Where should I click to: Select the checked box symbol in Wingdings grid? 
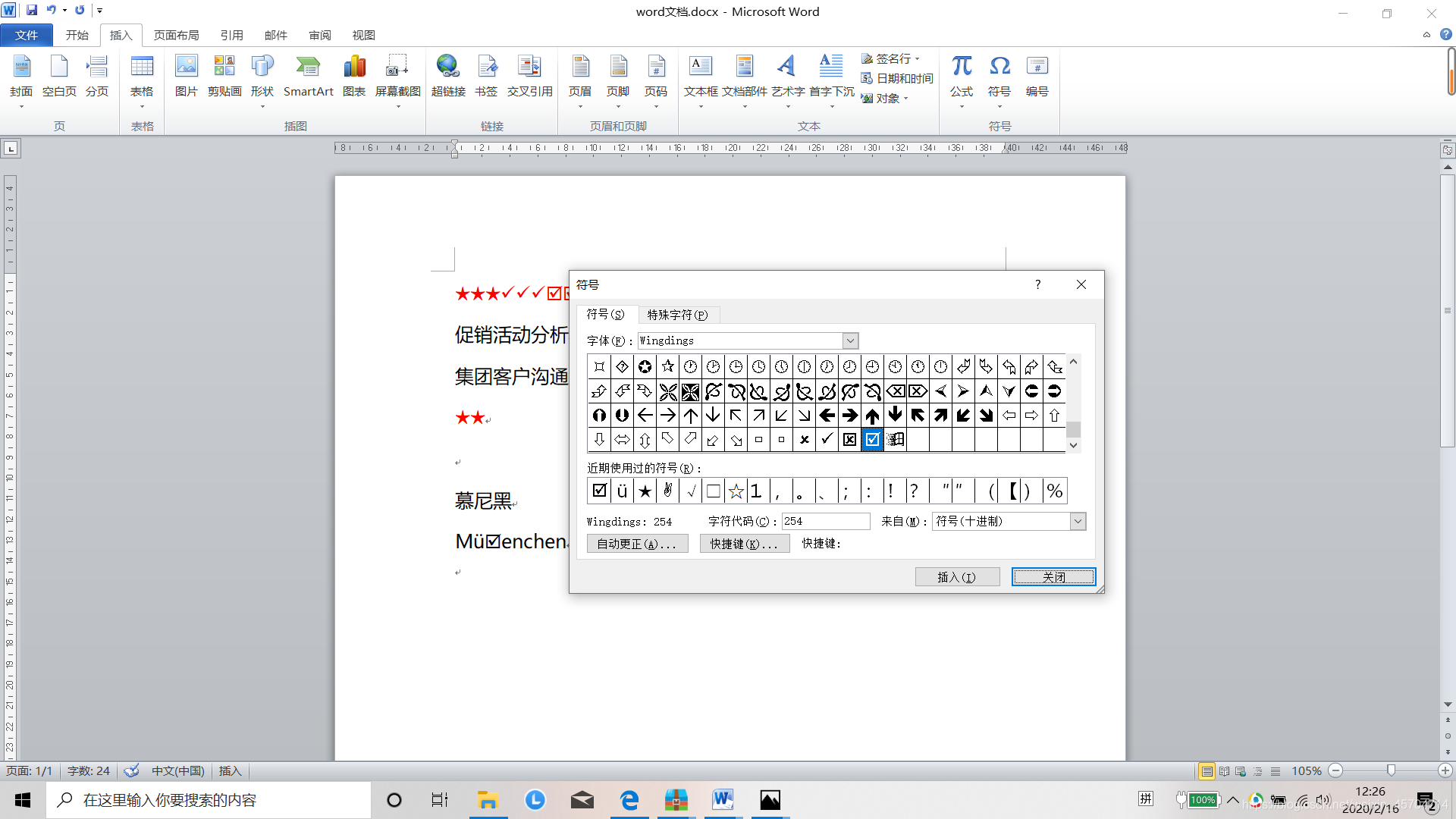[x=873, y=439]
